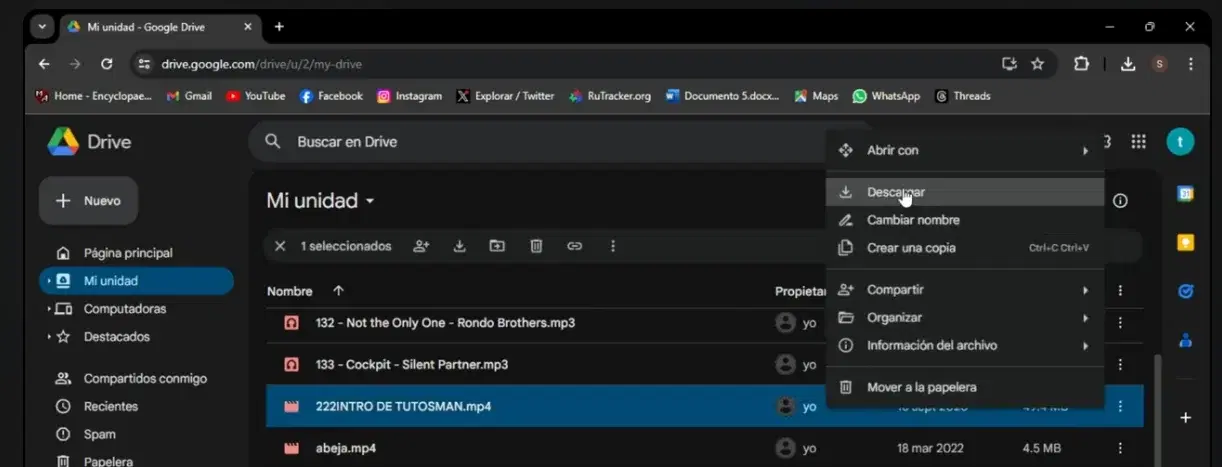Choose Crear una copia in the context menu
The width and height of the screenshot is (1222, 467).
[x=965, y=248]
